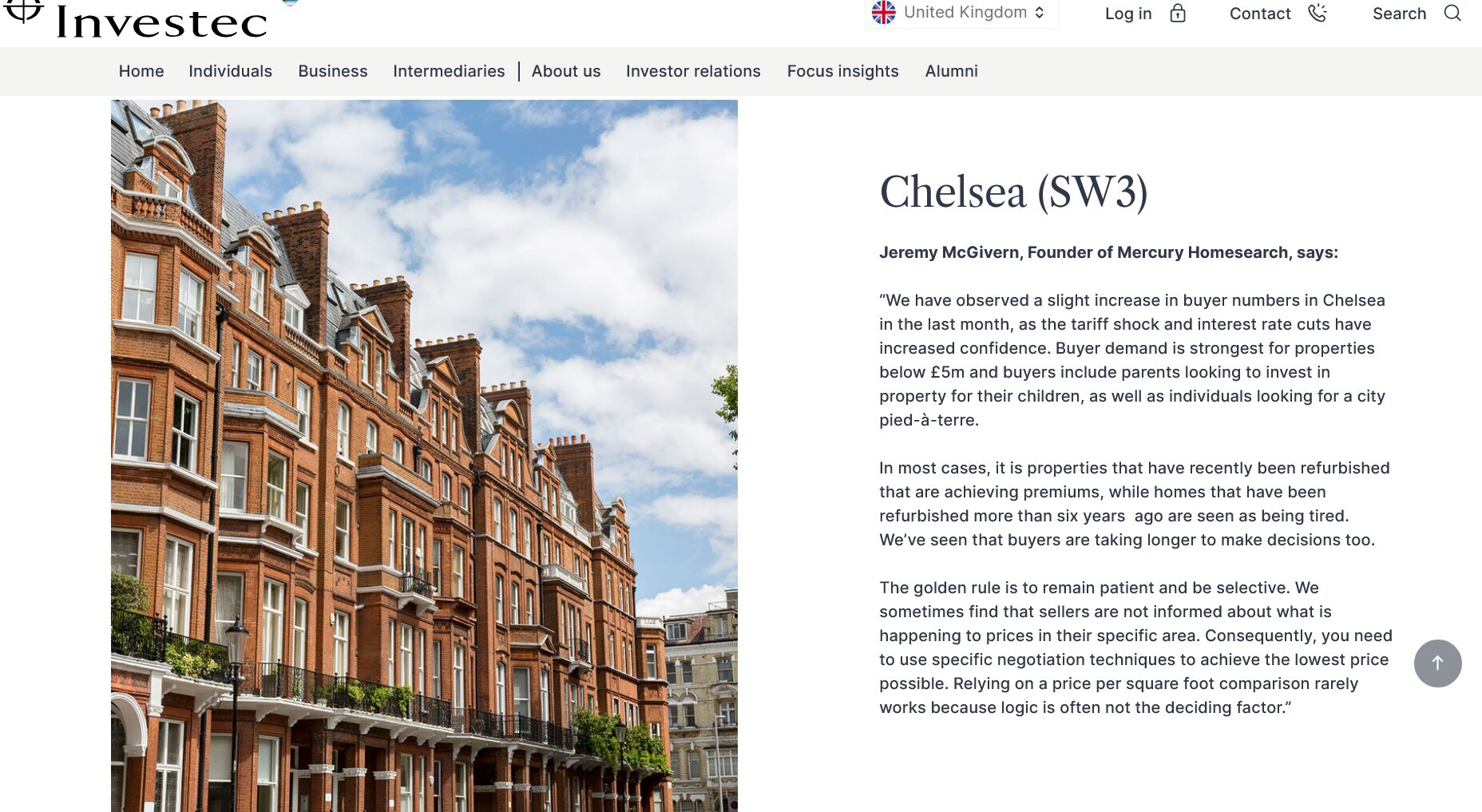Go to About us page
The width and height of the screenshot is (1482, 812).
tap(566, 71)
